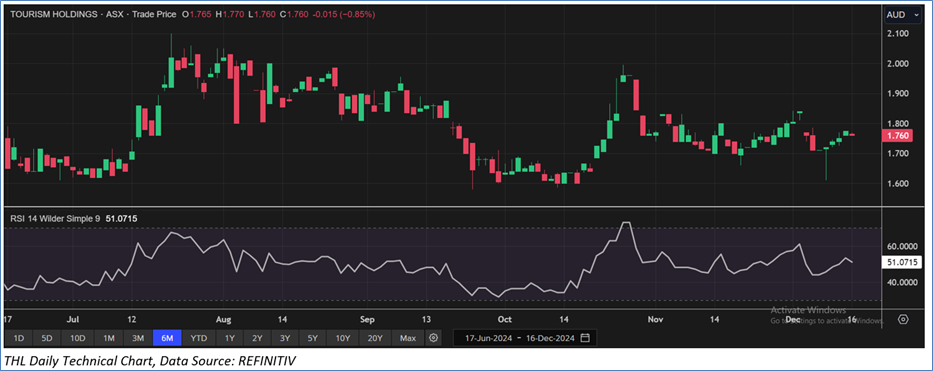Screen dimensions: 933x371
Task: Open axis settings icon at bottom right
Action: 903,320
